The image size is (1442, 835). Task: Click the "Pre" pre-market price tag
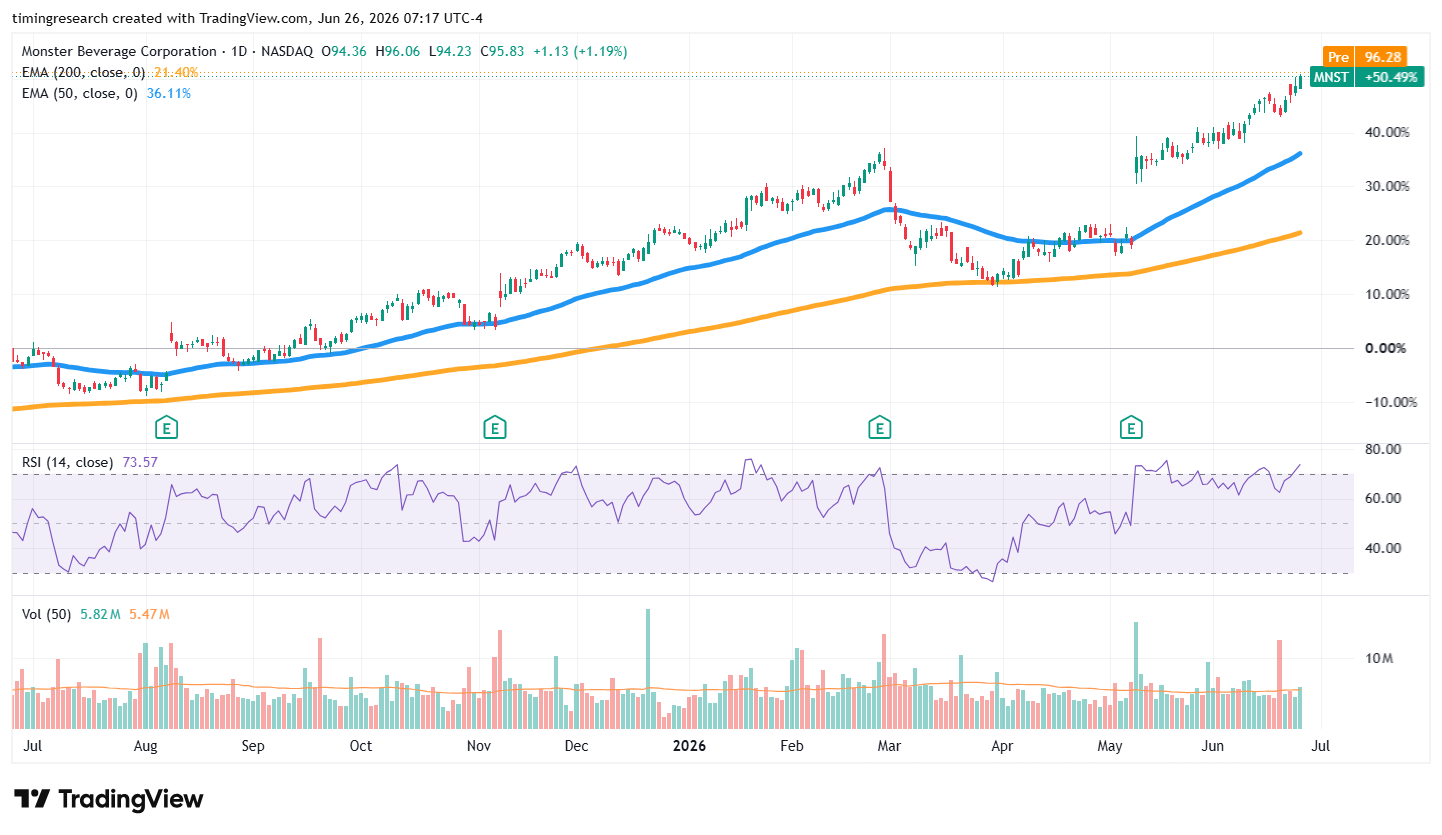(1338, 58)
